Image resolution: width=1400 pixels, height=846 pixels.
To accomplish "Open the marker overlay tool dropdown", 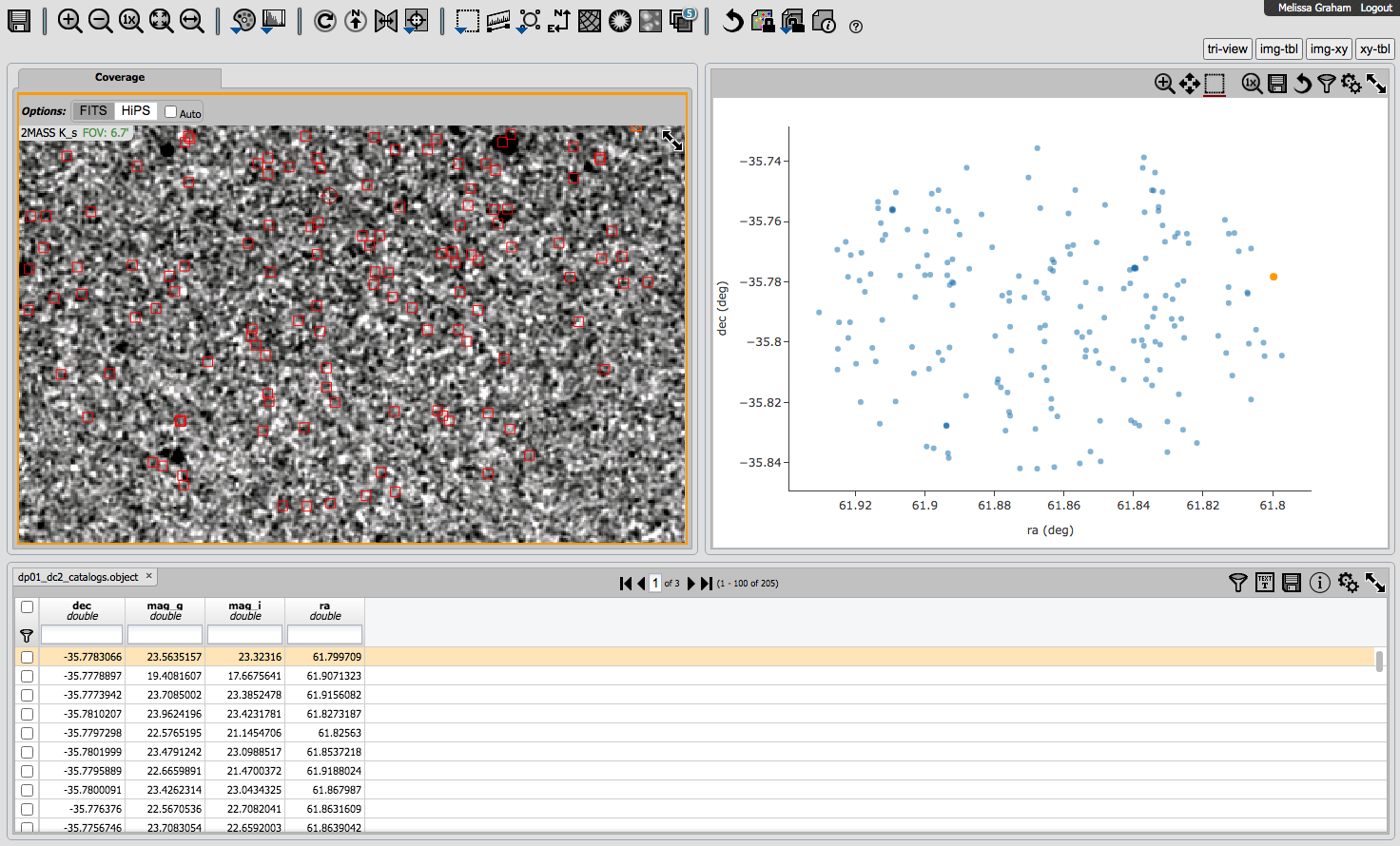I will pyautogui.click(x=529, y=21).
